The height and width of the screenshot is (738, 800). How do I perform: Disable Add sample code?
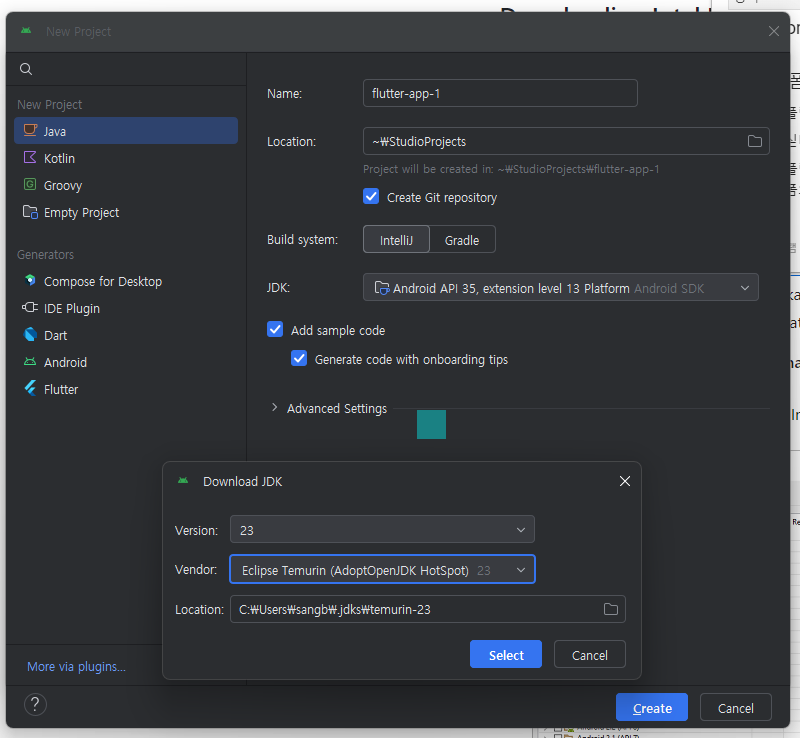[275, 329]
